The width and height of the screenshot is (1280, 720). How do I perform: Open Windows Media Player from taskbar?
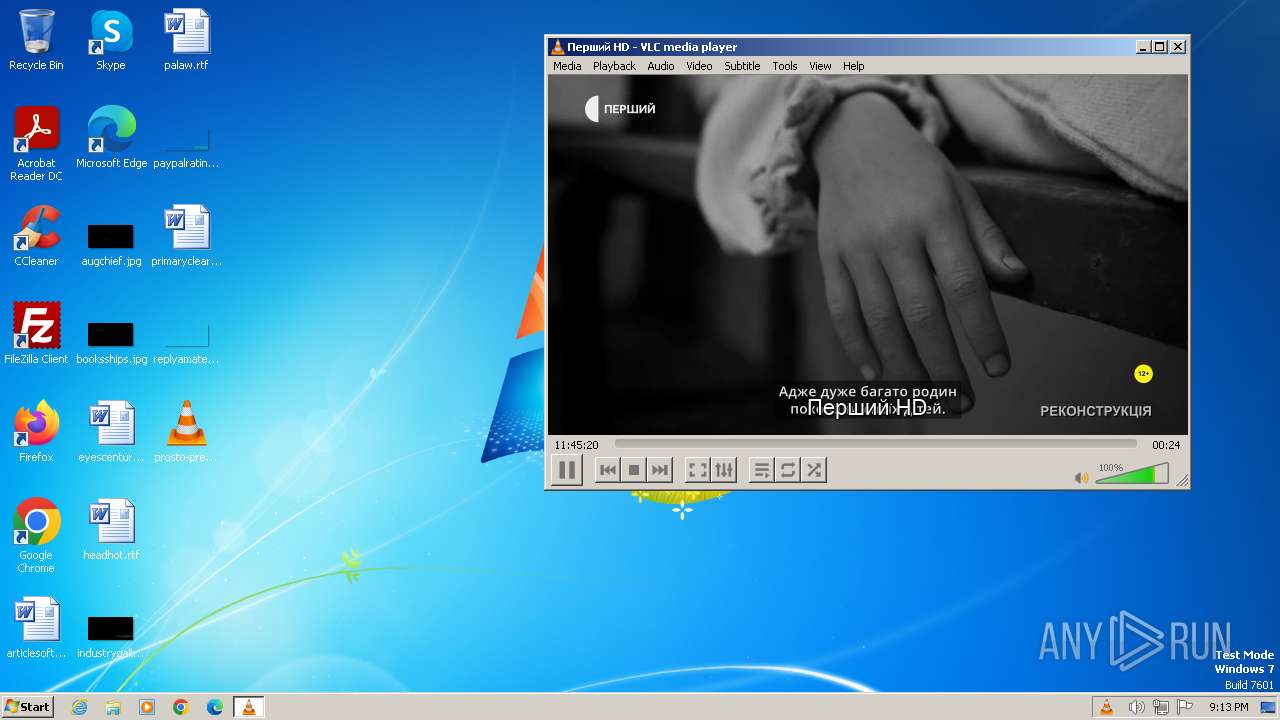[147, 707]
